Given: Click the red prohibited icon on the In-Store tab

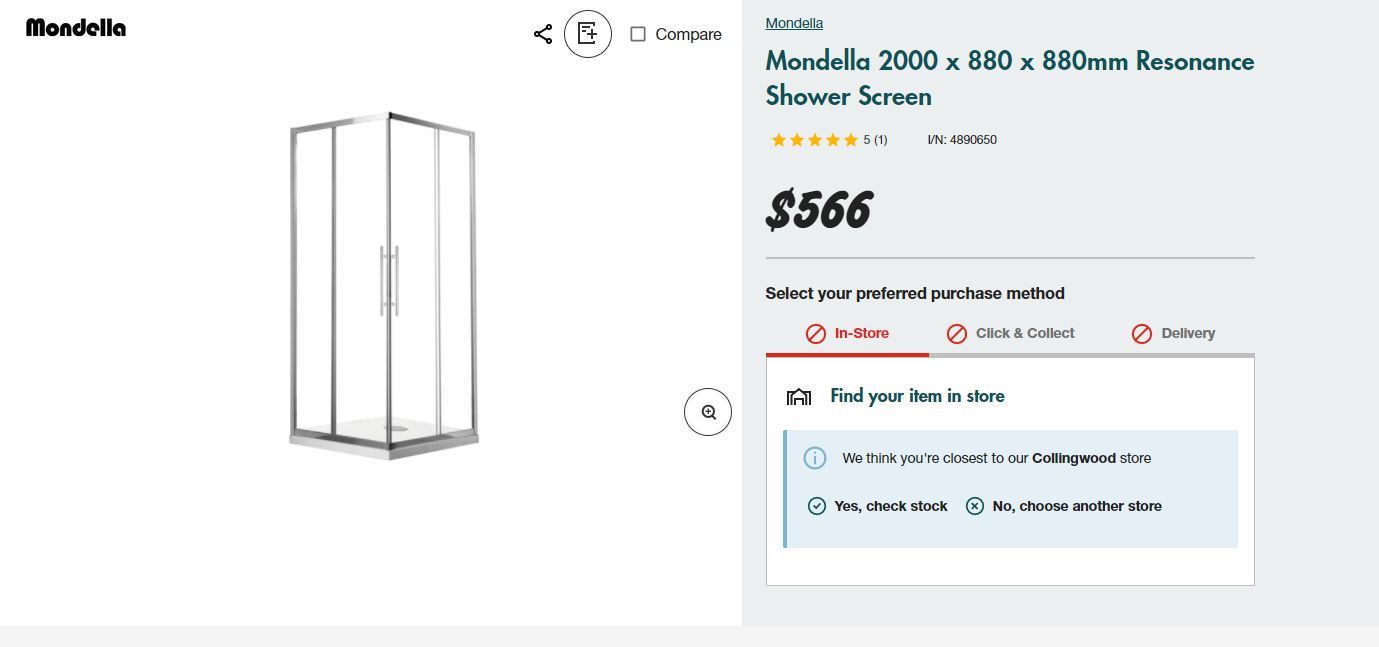Looking at the screenshot, I should [x=814, y=333].
